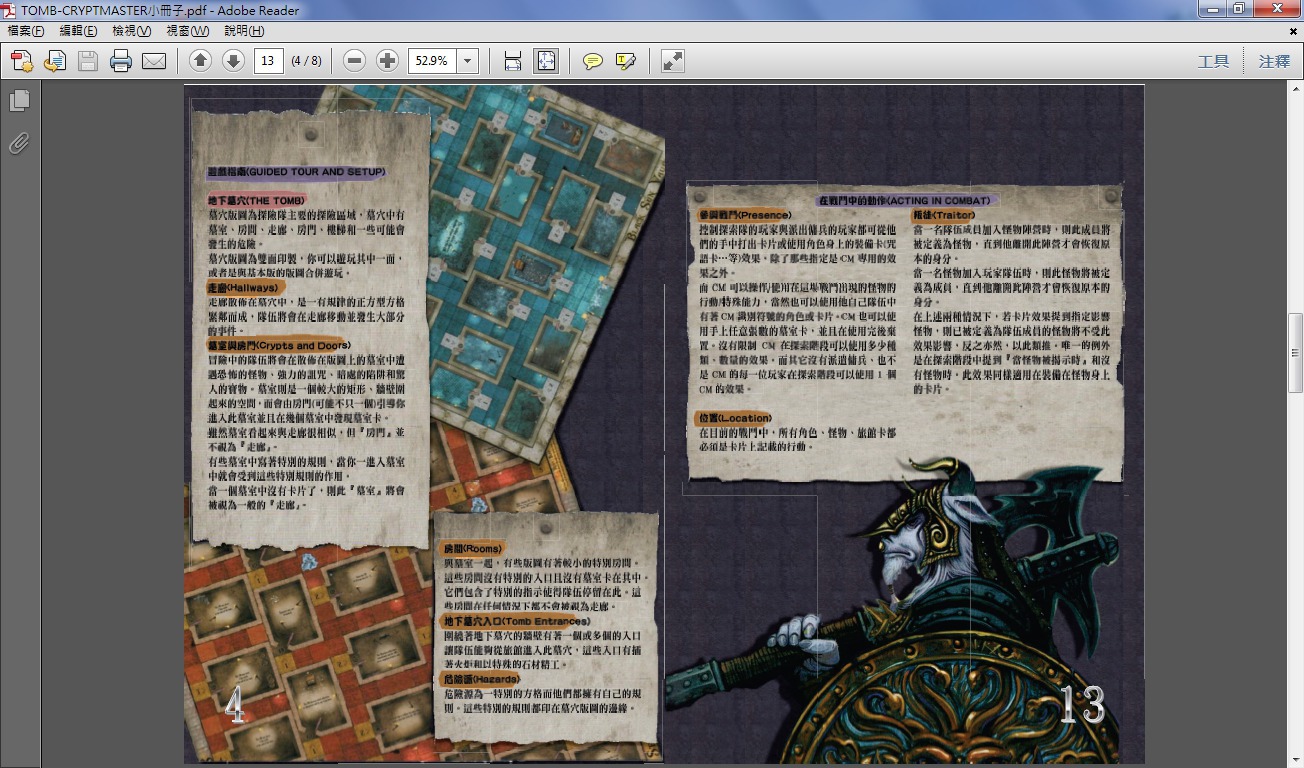Close the document with the menu bar X
Viewport: 1304px width, 768px height.
pos(1294,31)
